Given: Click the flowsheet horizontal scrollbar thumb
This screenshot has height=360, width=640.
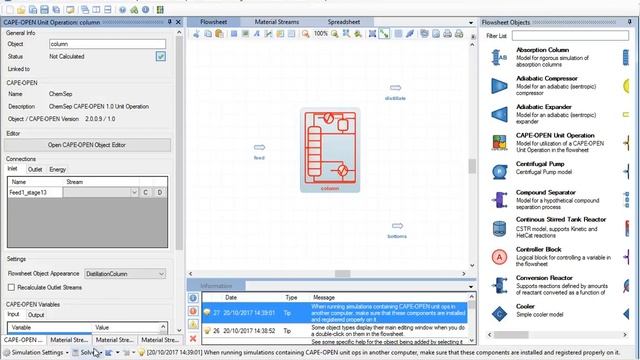Looking at the screenshot, I should click(x=342, y=274).
